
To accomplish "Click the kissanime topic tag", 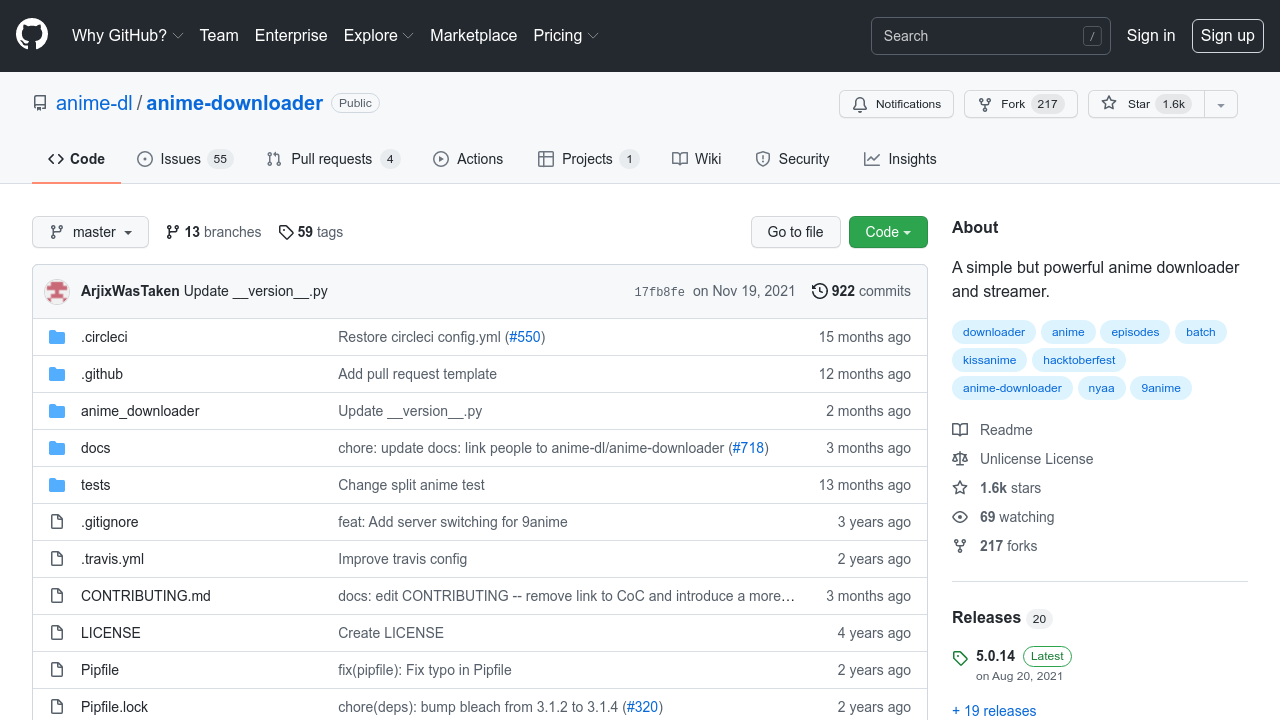I will coord(990,360).
